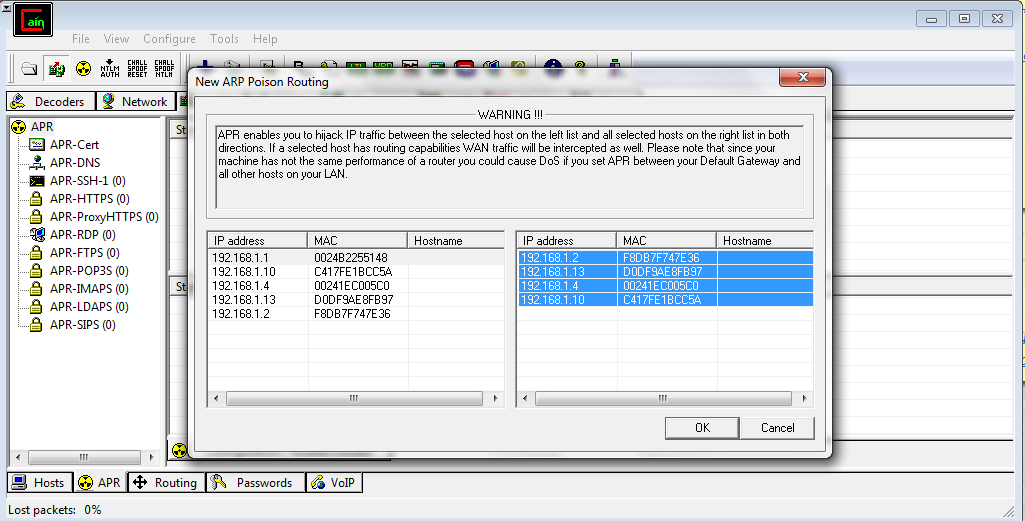Image resolution: width=1025 pixels, height=521 pixels.
Task: Switch to the Passwords bottom tab
Action: [x=256, y=482]
